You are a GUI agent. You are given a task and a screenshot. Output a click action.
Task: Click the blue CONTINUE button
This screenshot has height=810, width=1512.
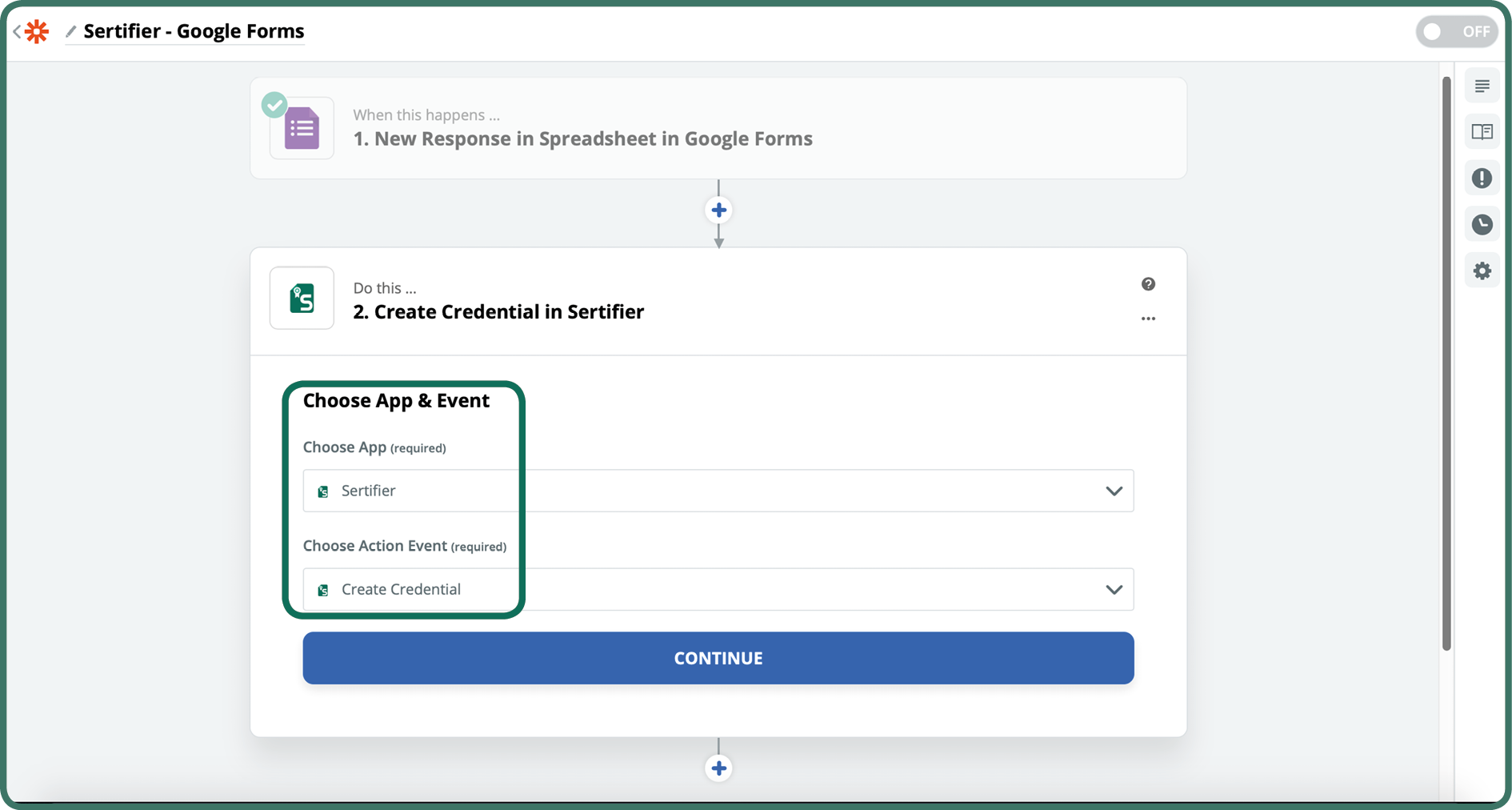point(718,658)
